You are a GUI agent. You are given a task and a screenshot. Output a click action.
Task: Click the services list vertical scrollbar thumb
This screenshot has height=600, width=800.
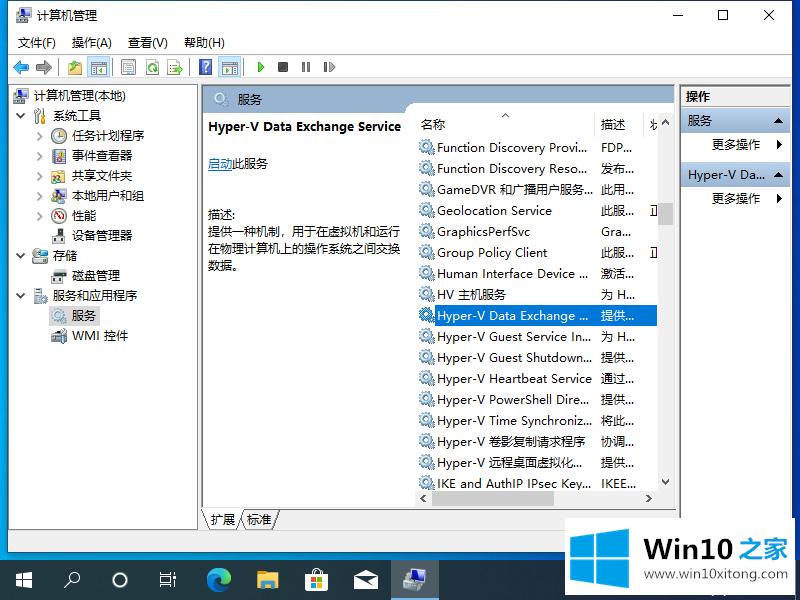(665, 214)
